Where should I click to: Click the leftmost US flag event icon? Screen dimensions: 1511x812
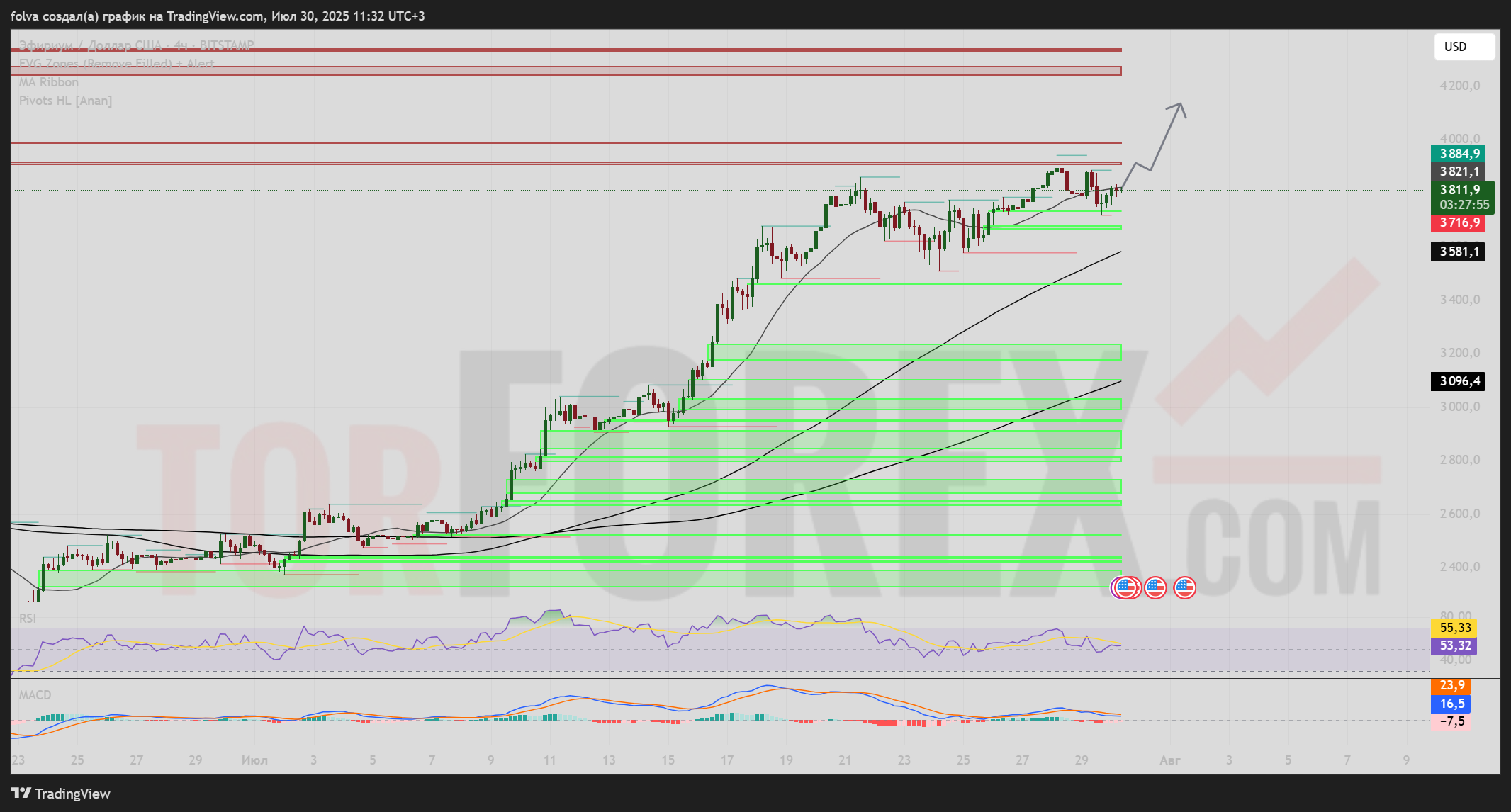[1125, 587]
